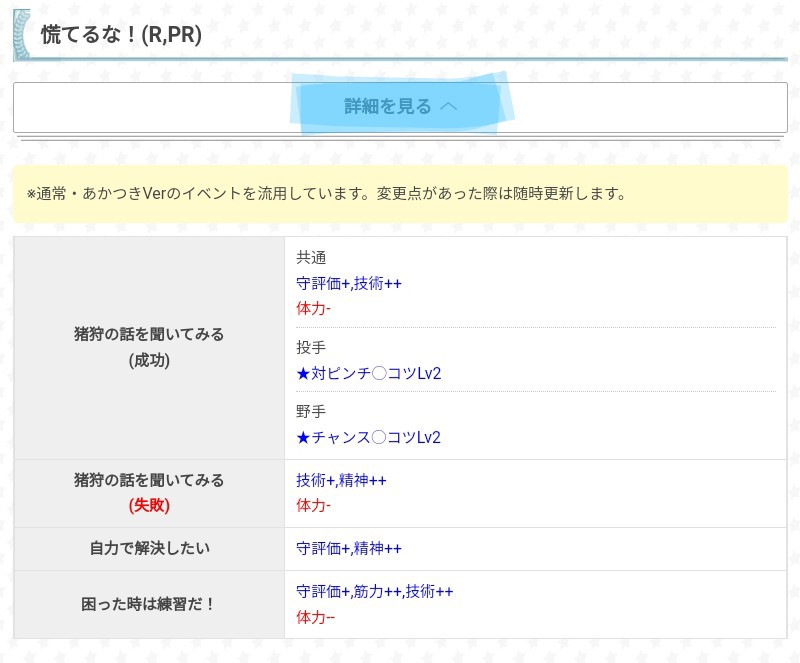Select the 困った時は練習だ！ choice cell
The image size is (800, 663).
point(149,604)
